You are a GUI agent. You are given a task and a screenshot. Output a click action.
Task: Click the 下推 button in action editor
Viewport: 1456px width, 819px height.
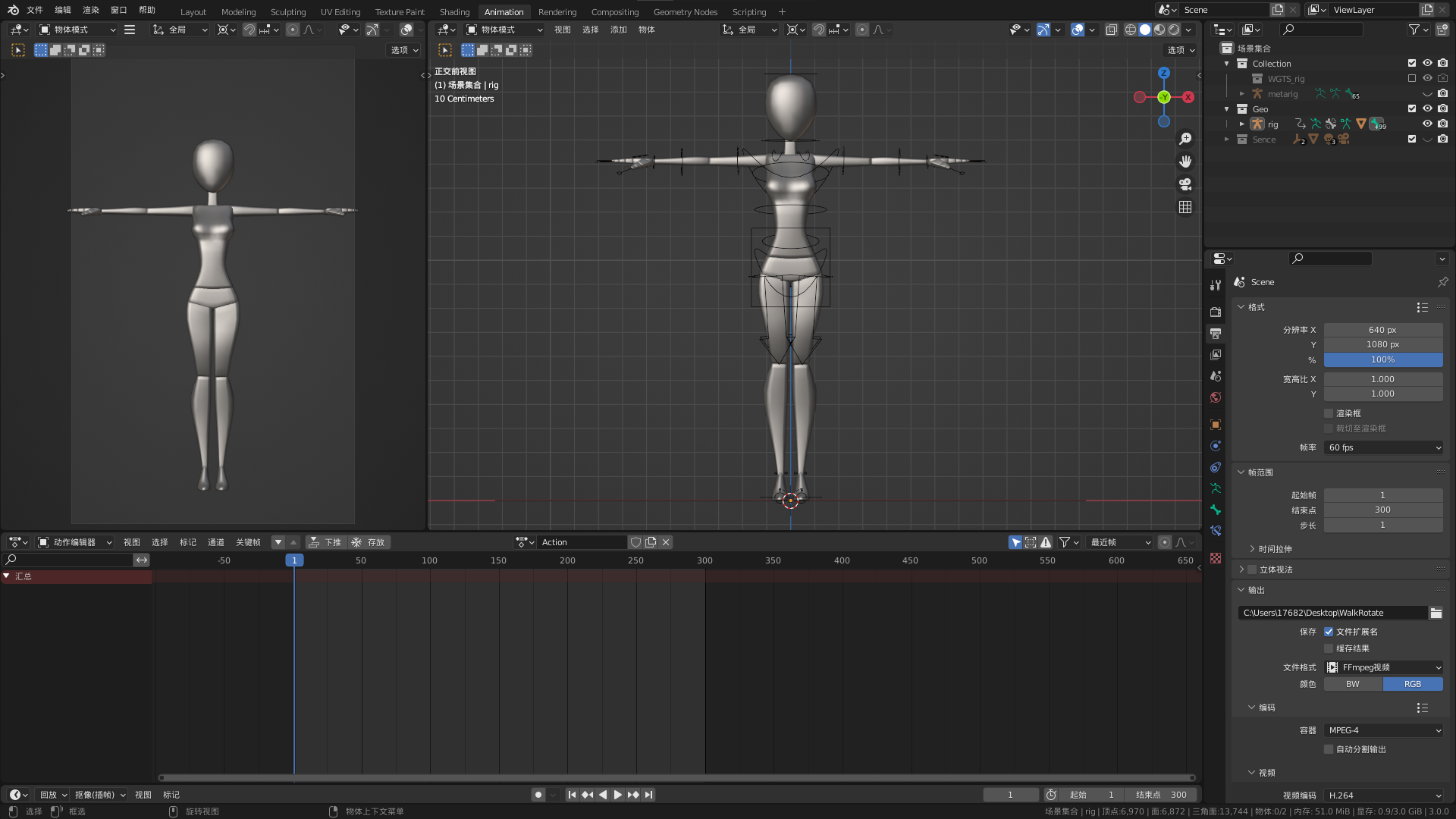click(326, 542)
